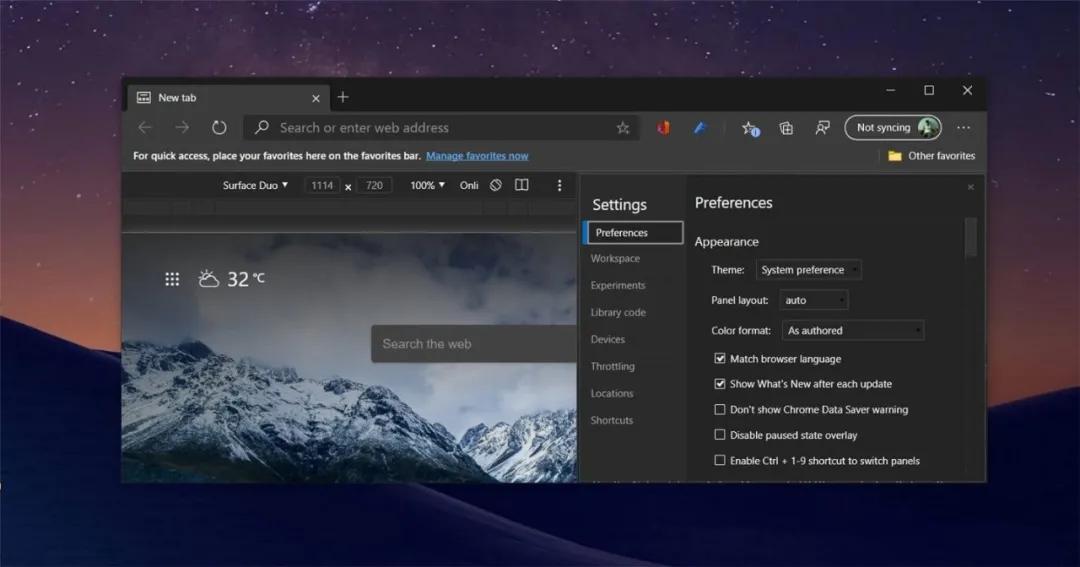Open the Office extension icon

(663, 128)
